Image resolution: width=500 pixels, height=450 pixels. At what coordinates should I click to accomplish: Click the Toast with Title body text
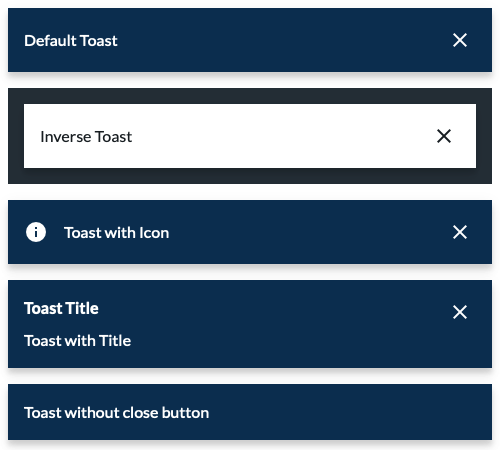[x=77, y=341]
